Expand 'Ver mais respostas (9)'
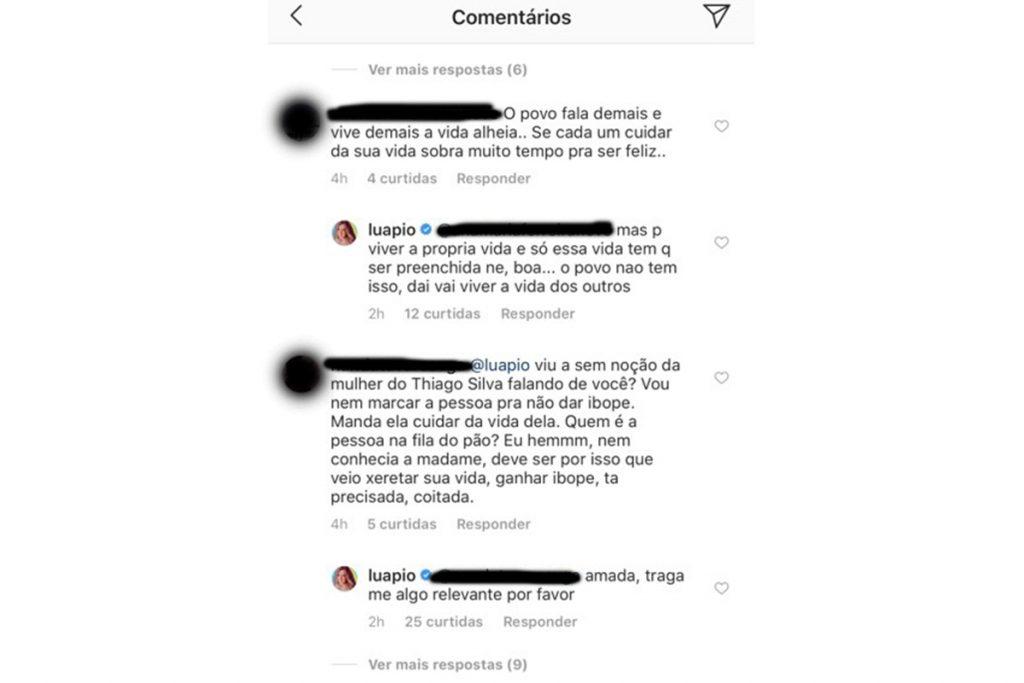1024x683 pixels. [447, 664]
